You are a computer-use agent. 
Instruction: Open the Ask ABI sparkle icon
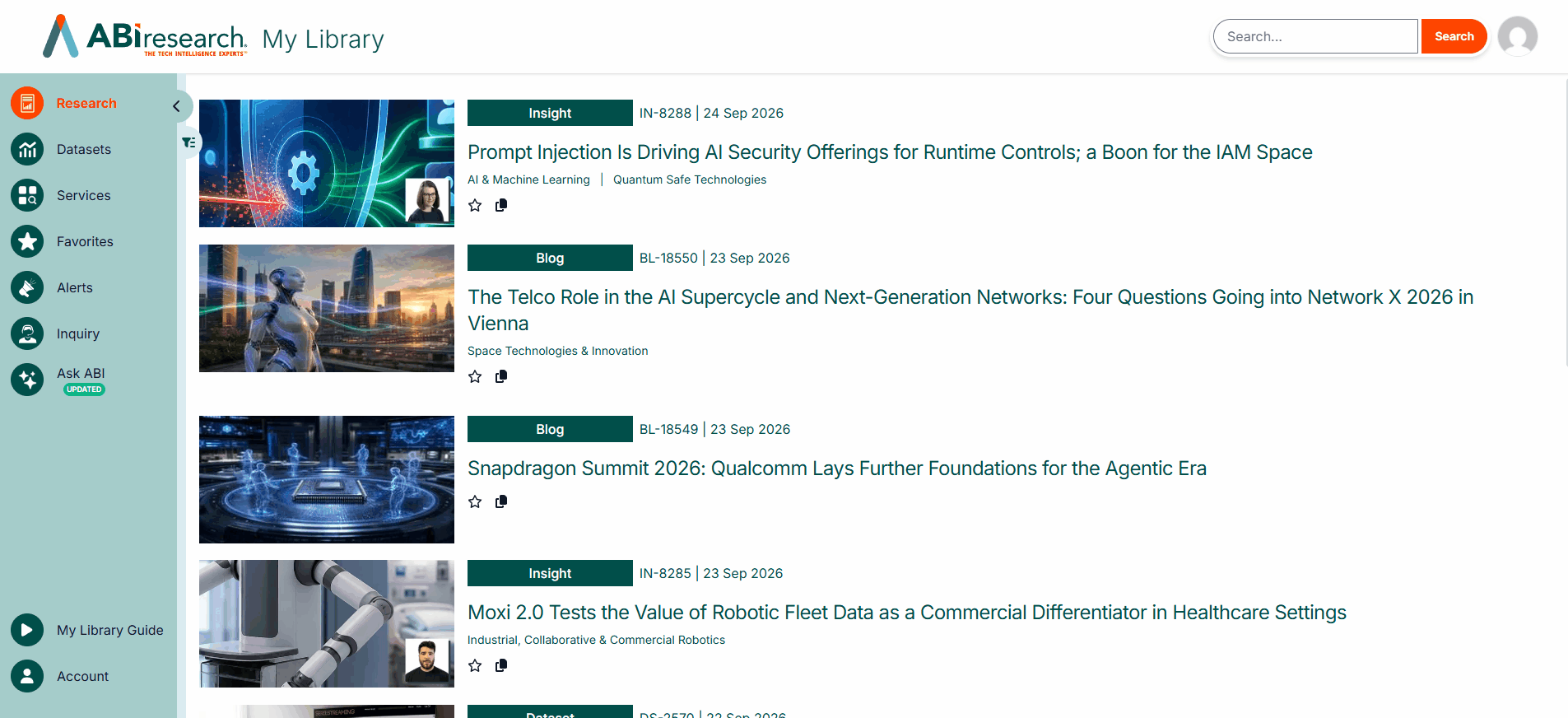coord(27,380)
